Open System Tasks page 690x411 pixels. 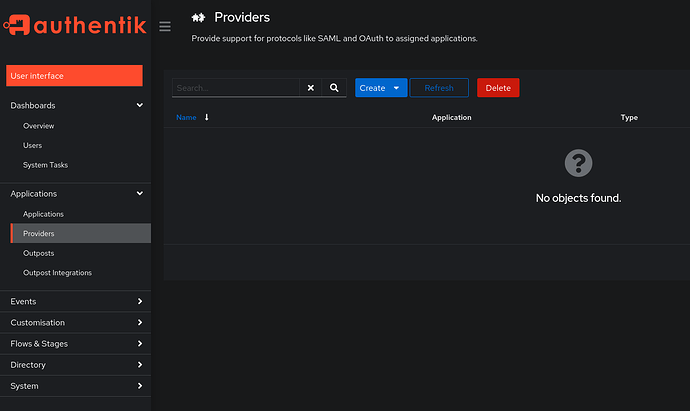click(45, 165)
